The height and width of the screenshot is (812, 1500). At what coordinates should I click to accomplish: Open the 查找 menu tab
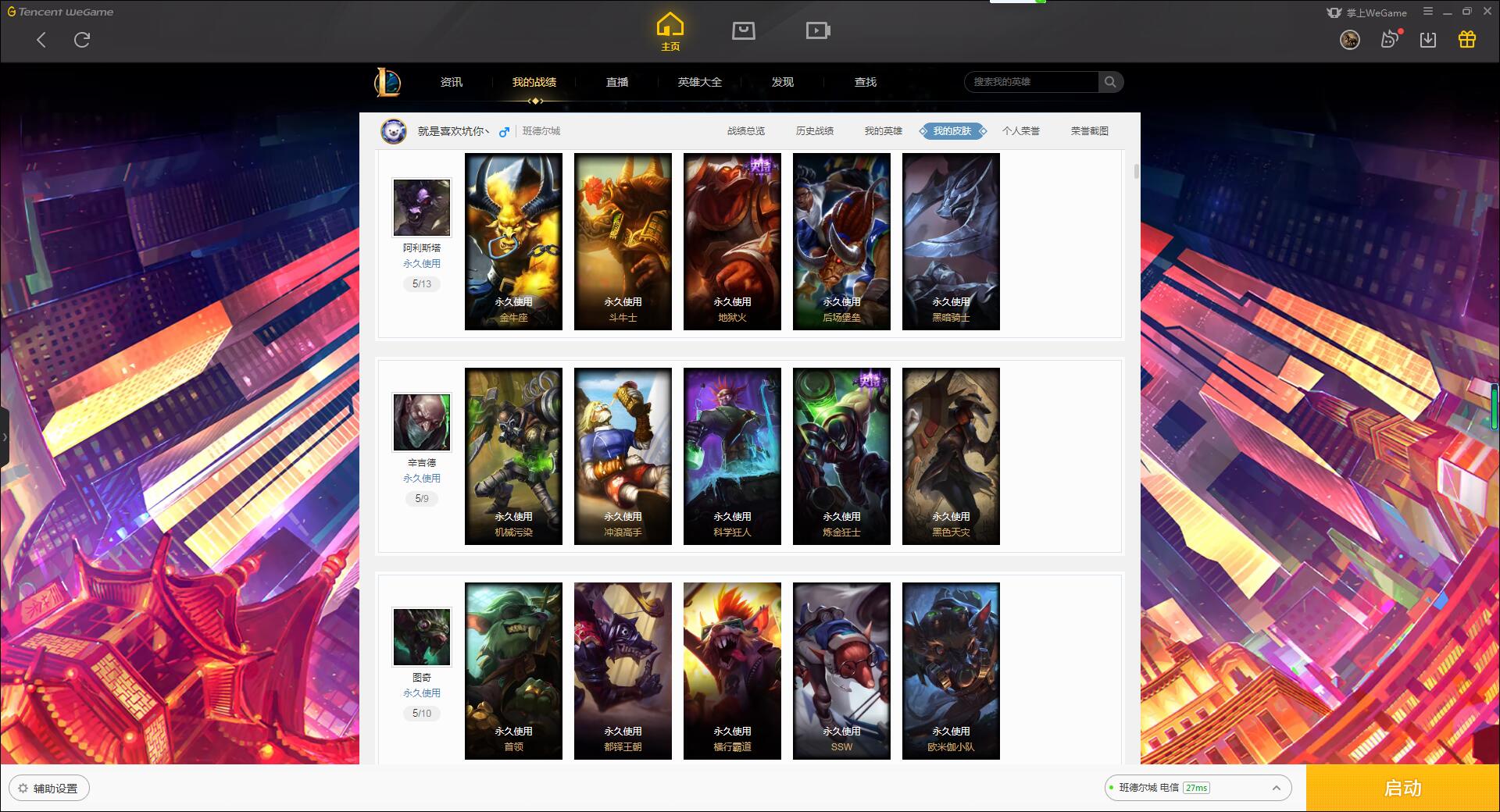[866, 82]
